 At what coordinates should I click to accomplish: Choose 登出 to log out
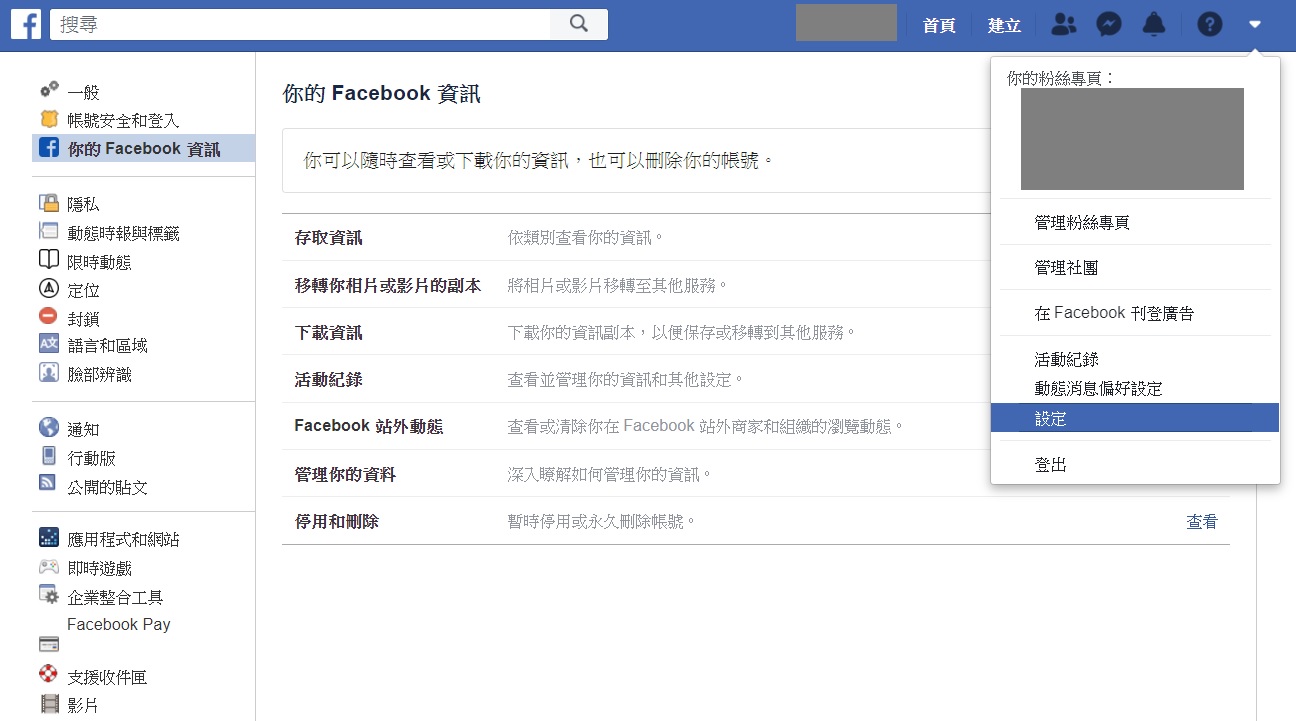click(x=1050, y=464)
